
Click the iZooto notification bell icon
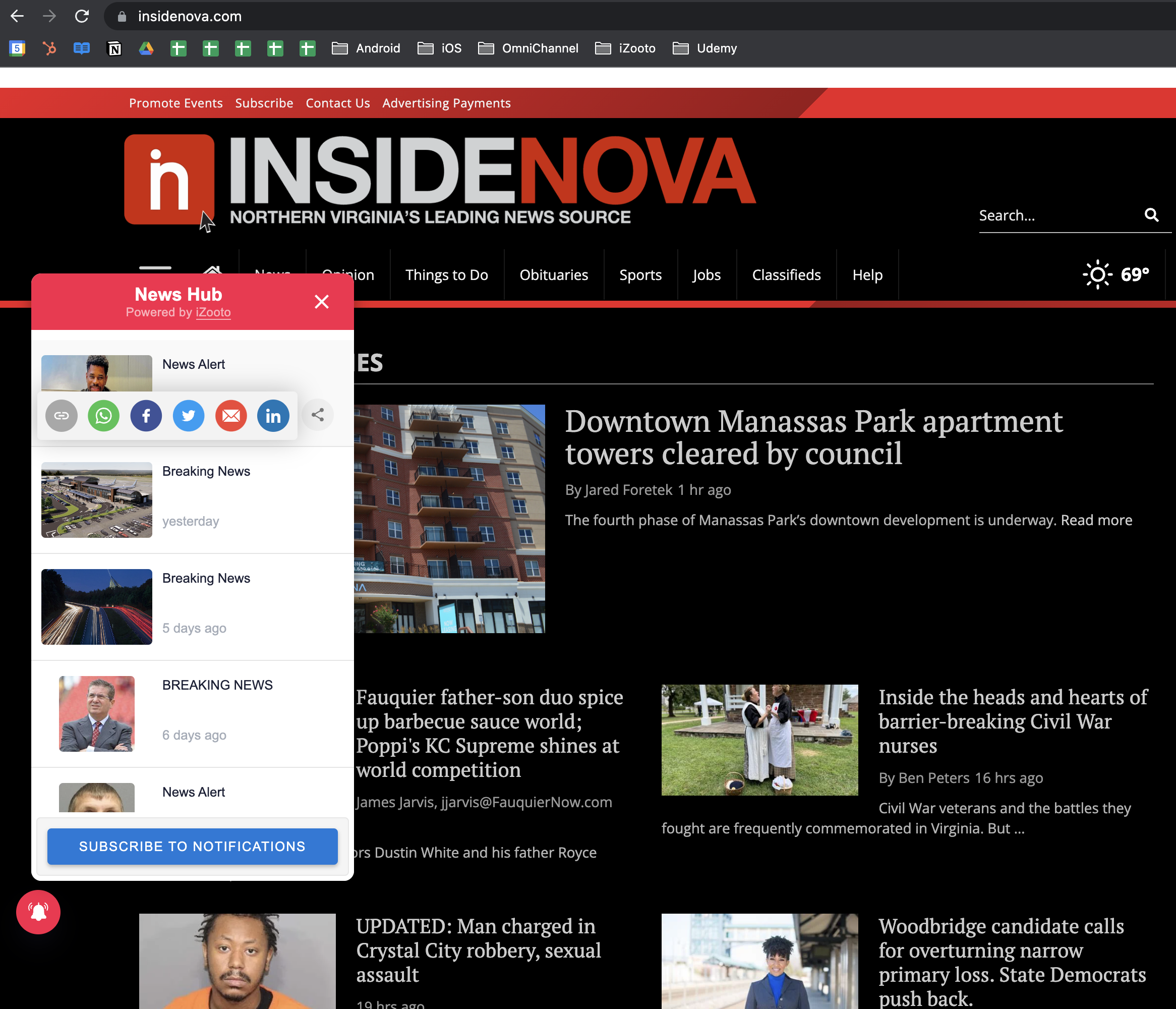point(38,910)
